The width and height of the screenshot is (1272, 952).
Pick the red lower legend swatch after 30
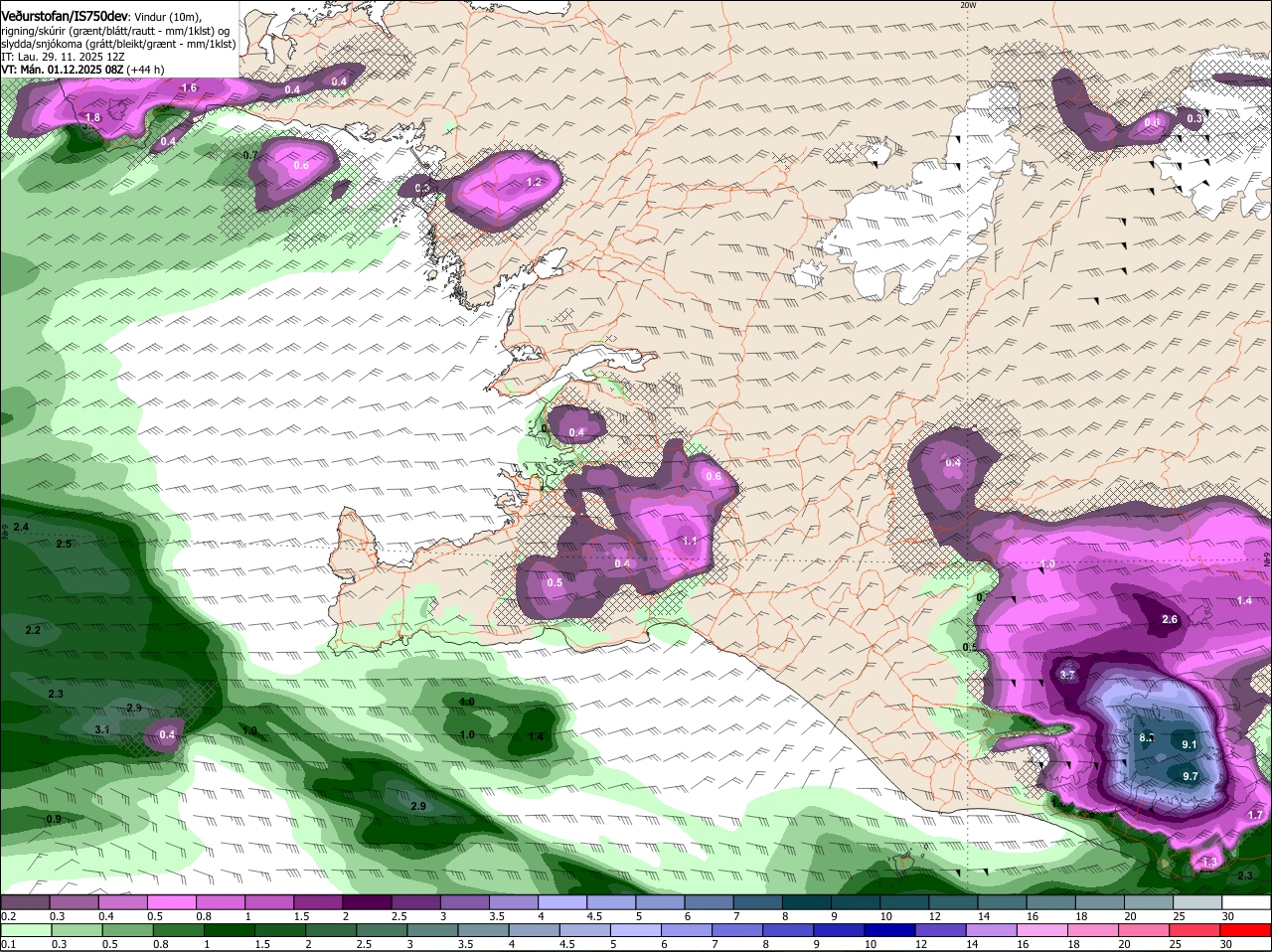1247,930
